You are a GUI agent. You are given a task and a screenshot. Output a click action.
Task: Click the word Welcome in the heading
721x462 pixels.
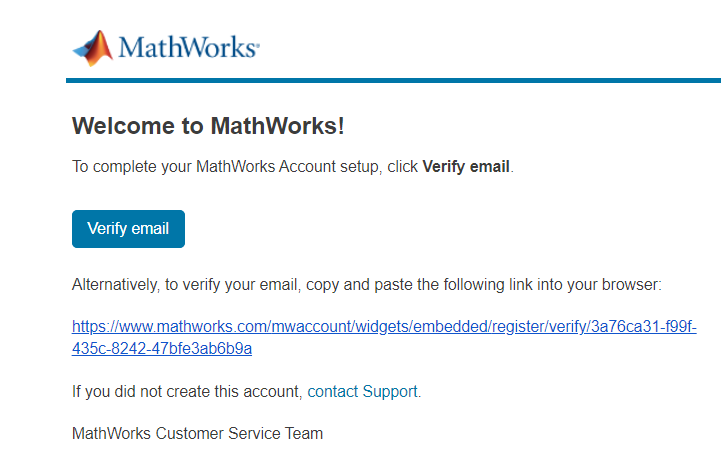pos(123,126)
